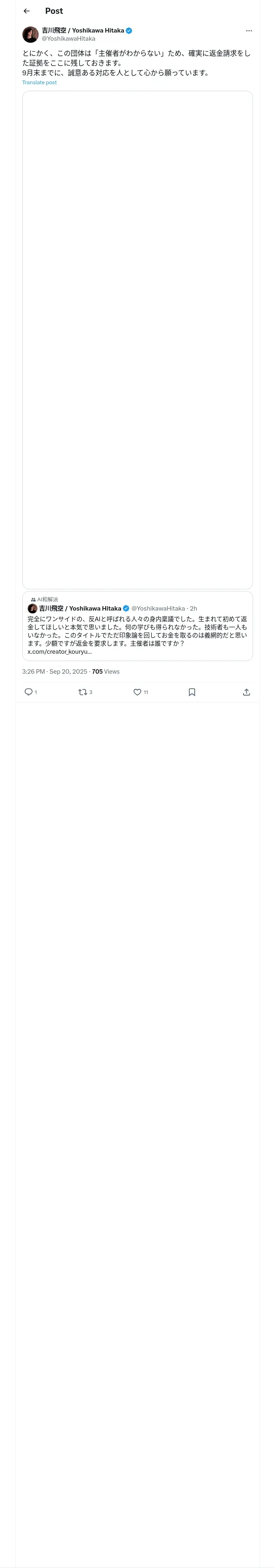Open the author name 吉川飛空 / Yoshikawa Hitaka
The width and height of the screenshot is (275, 1568).
pos(82,31)
